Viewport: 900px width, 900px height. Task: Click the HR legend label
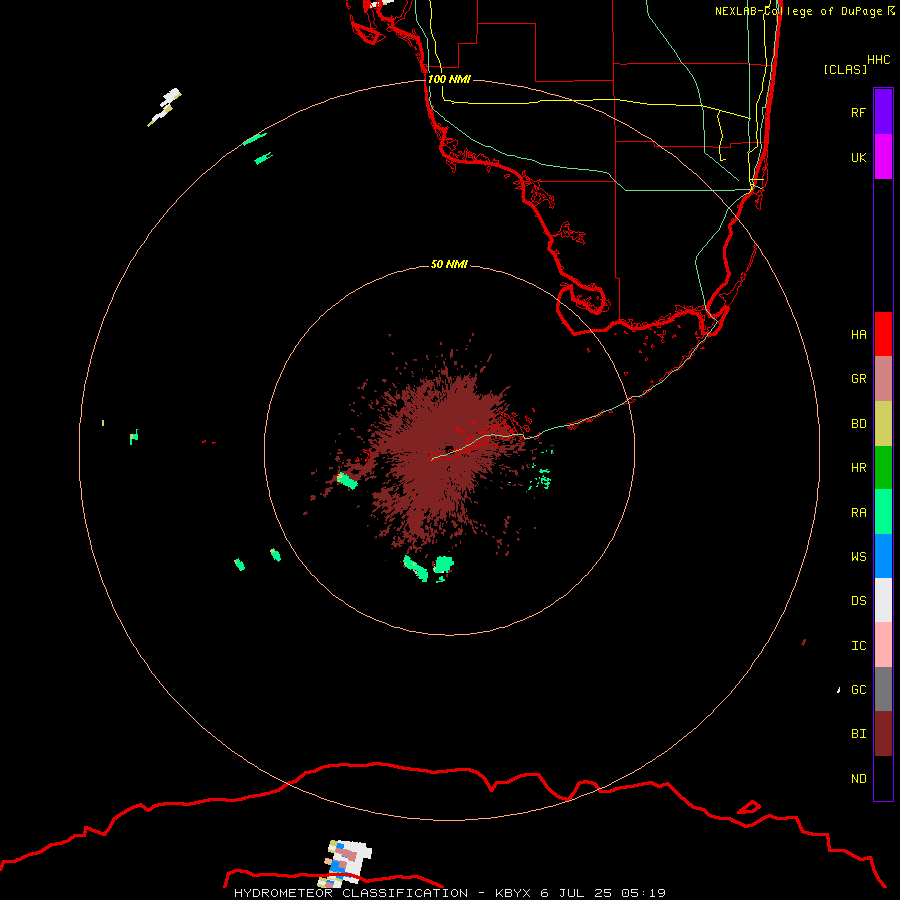click(x=858, y=468)
